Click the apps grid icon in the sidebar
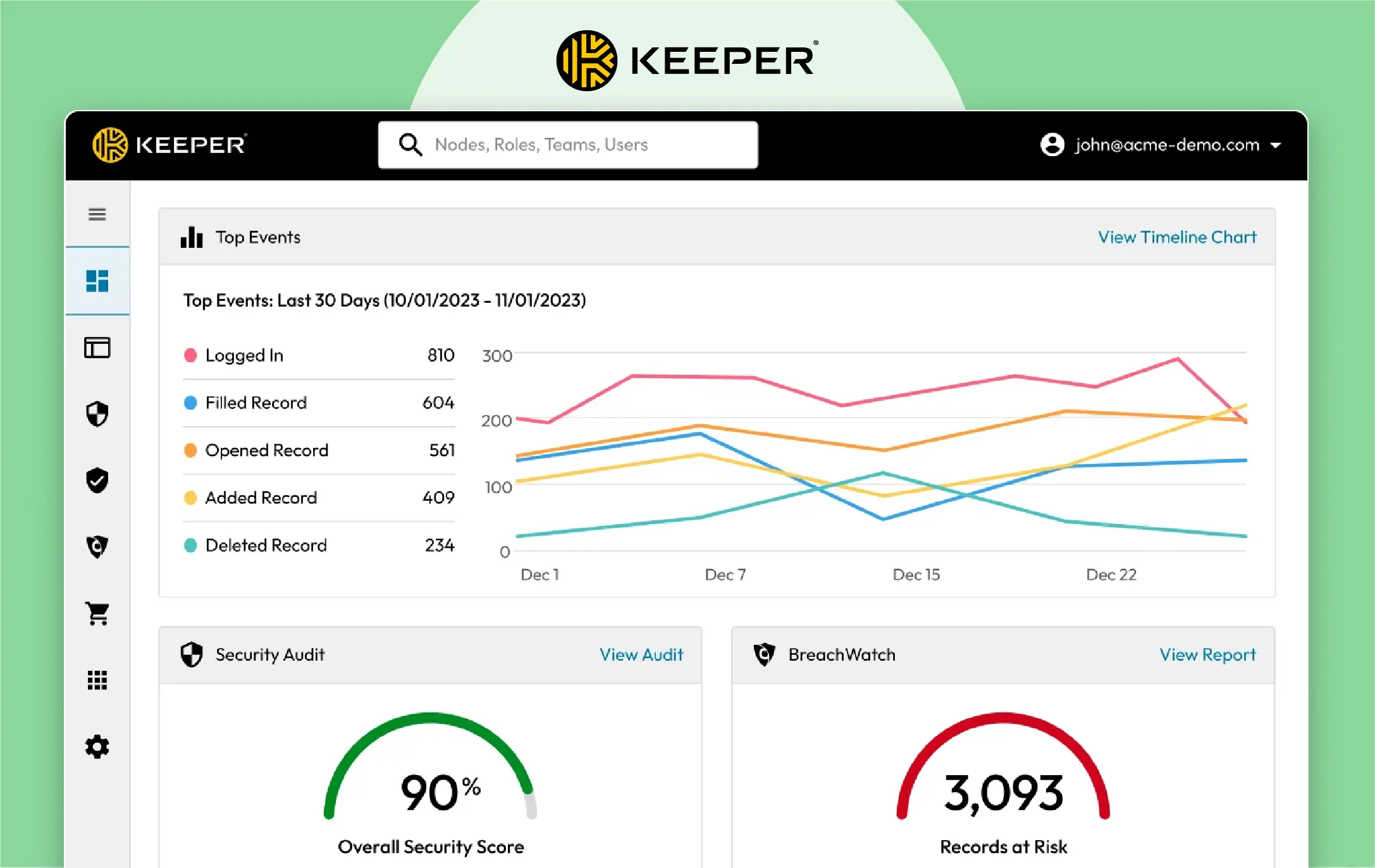 coord(97,680)
